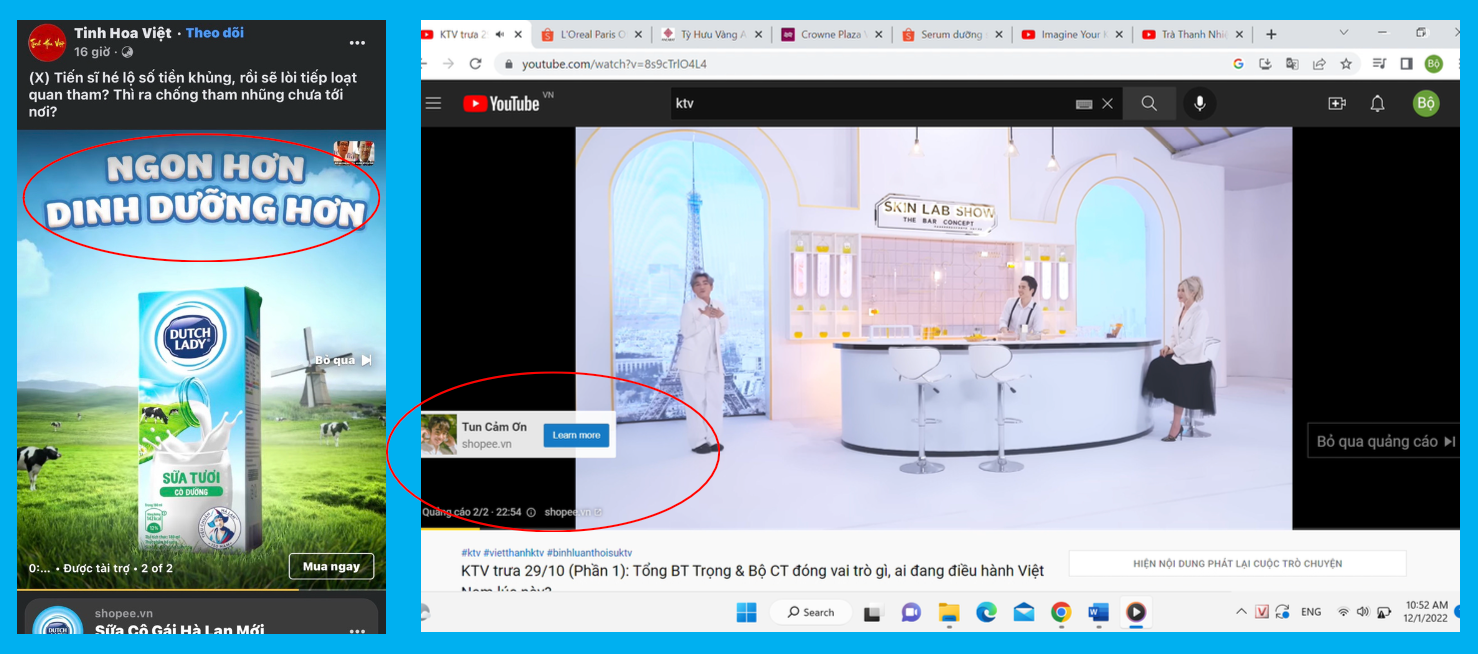Click the 'Tun Cảm Ơn' ad thumbnail
This screenshot has height=654, width=1478.
(x=439, y=435)
